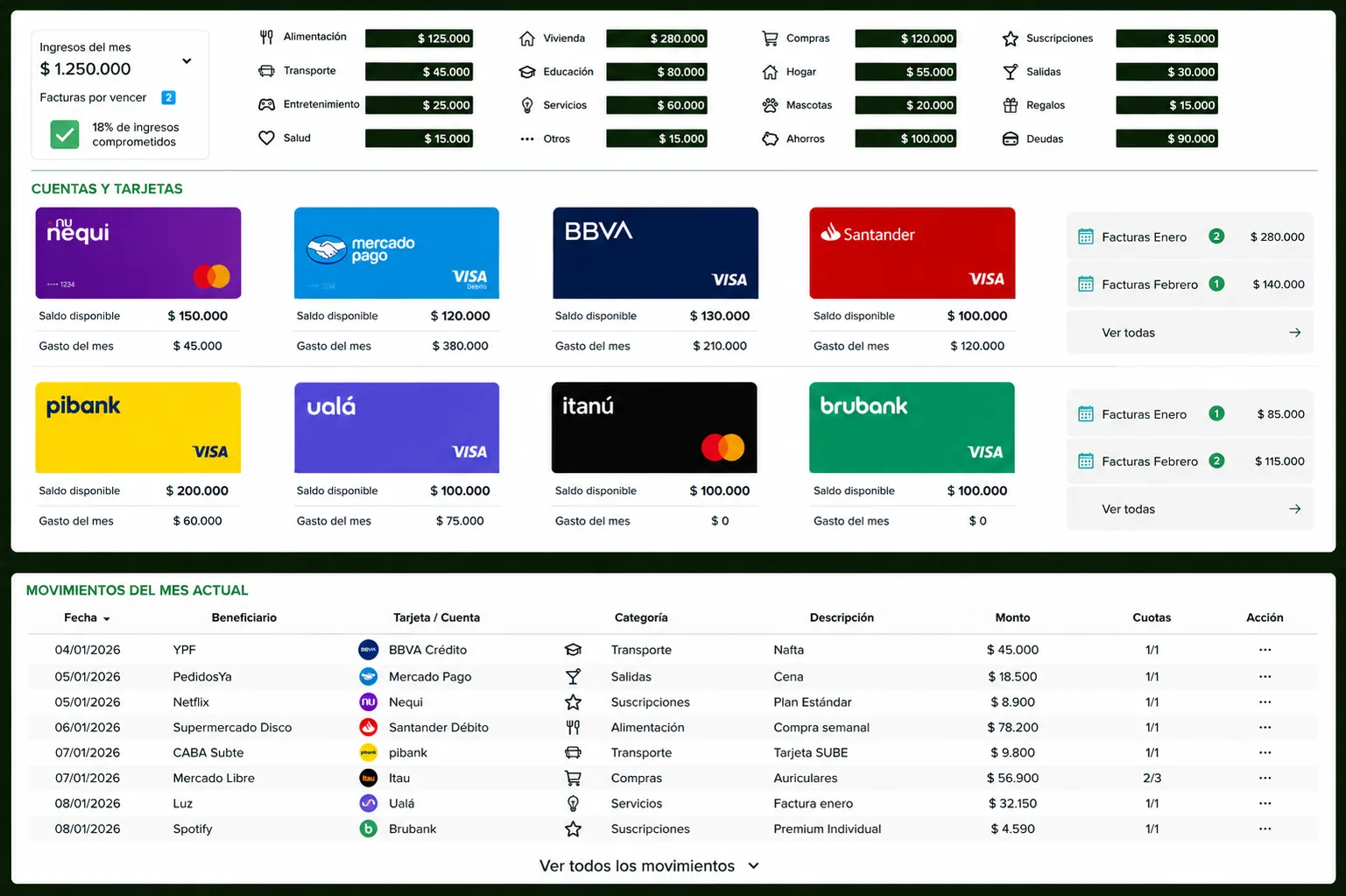
Task: Click the Transporte bus icon beside $45.000 budget
Action: [x=266, y=71]
